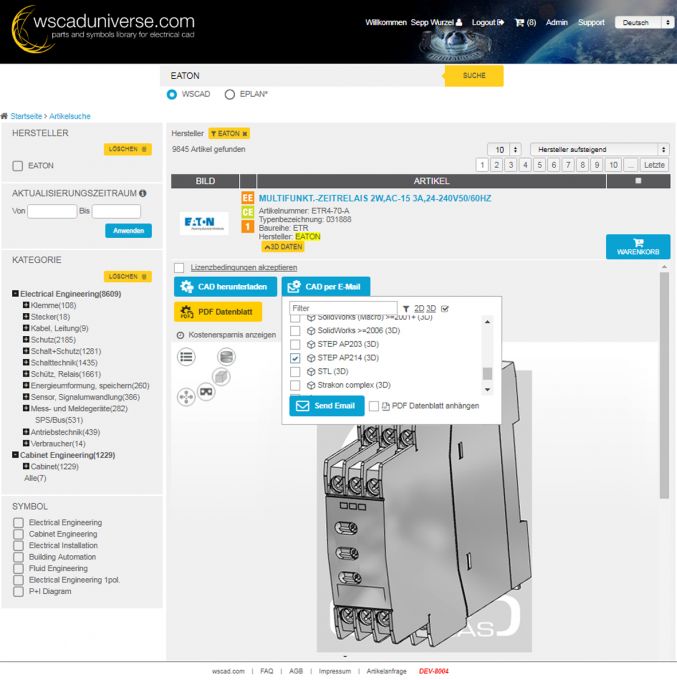Expand the Schütz, Relais(1661) category

26,373
